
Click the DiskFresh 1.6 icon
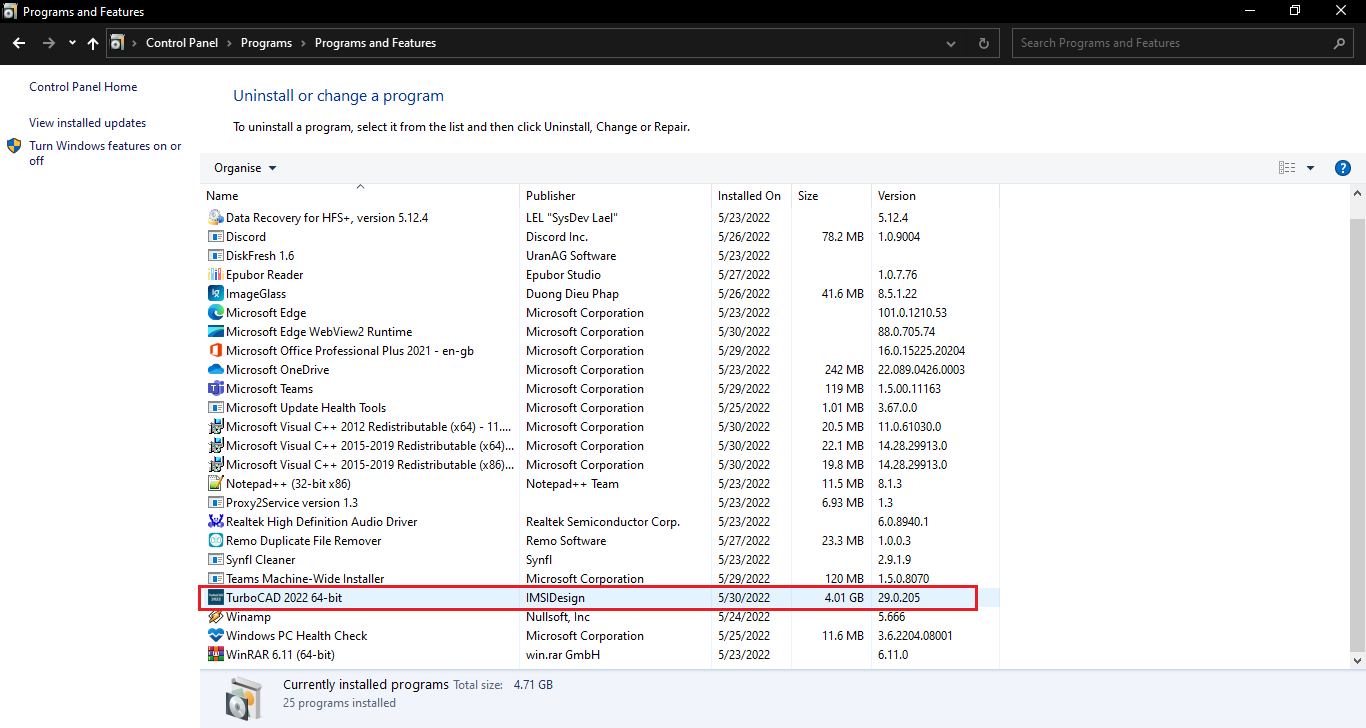click(x=215, y=256)
